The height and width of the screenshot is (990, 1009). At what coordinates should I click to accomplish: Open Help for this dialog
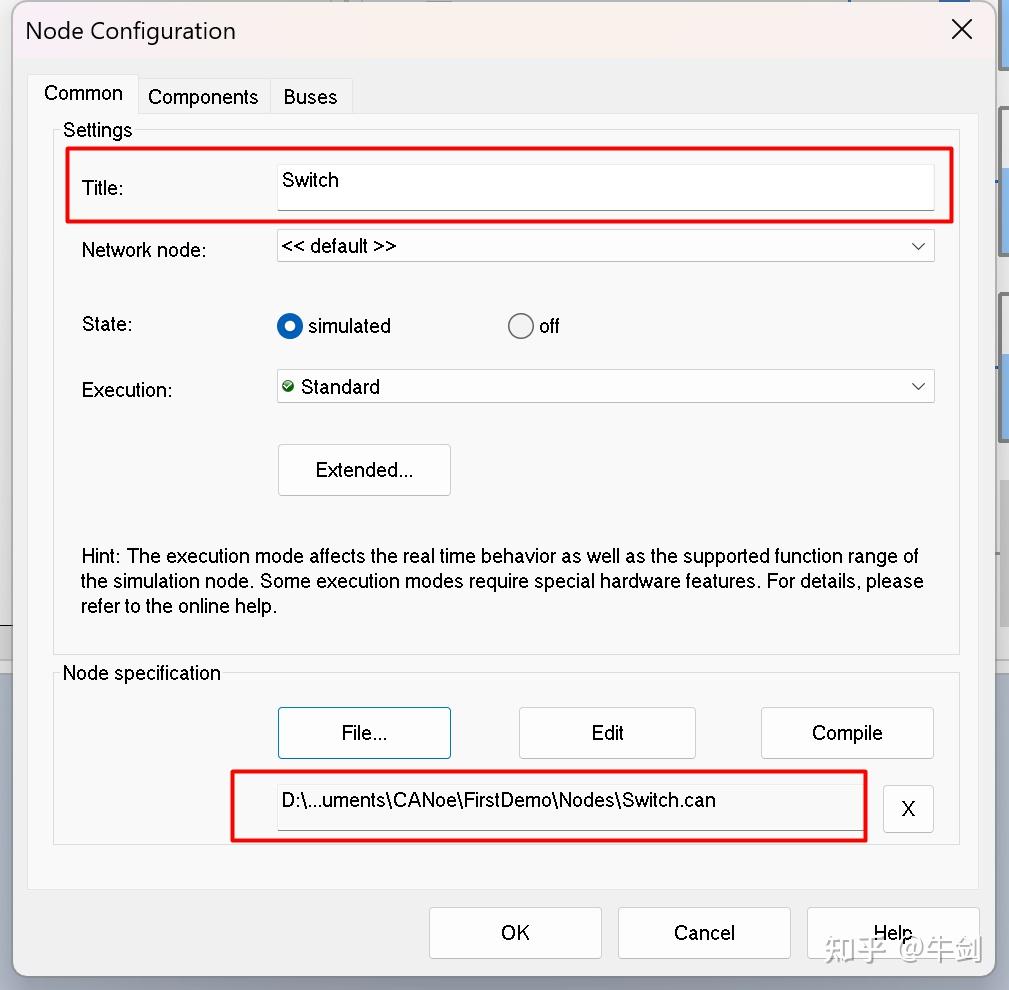click(x=892, y=933)
